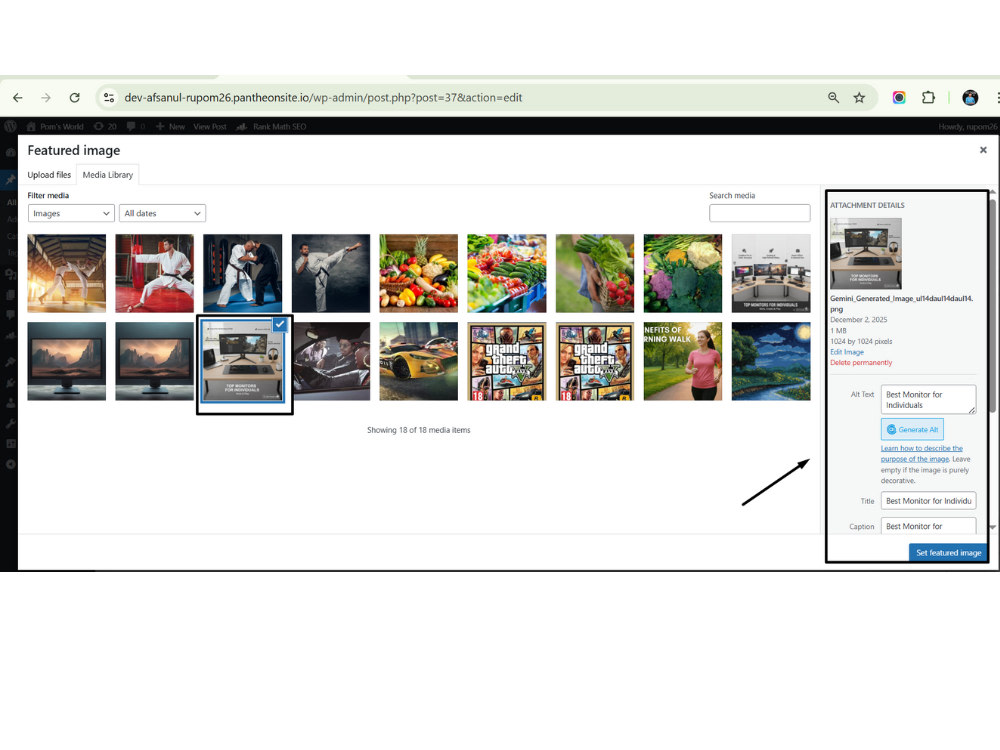The height and width of the screenshot is (750, 1000).
Task: Open Learn how to describe the purpose link
Action: click(x=922, y=453)
